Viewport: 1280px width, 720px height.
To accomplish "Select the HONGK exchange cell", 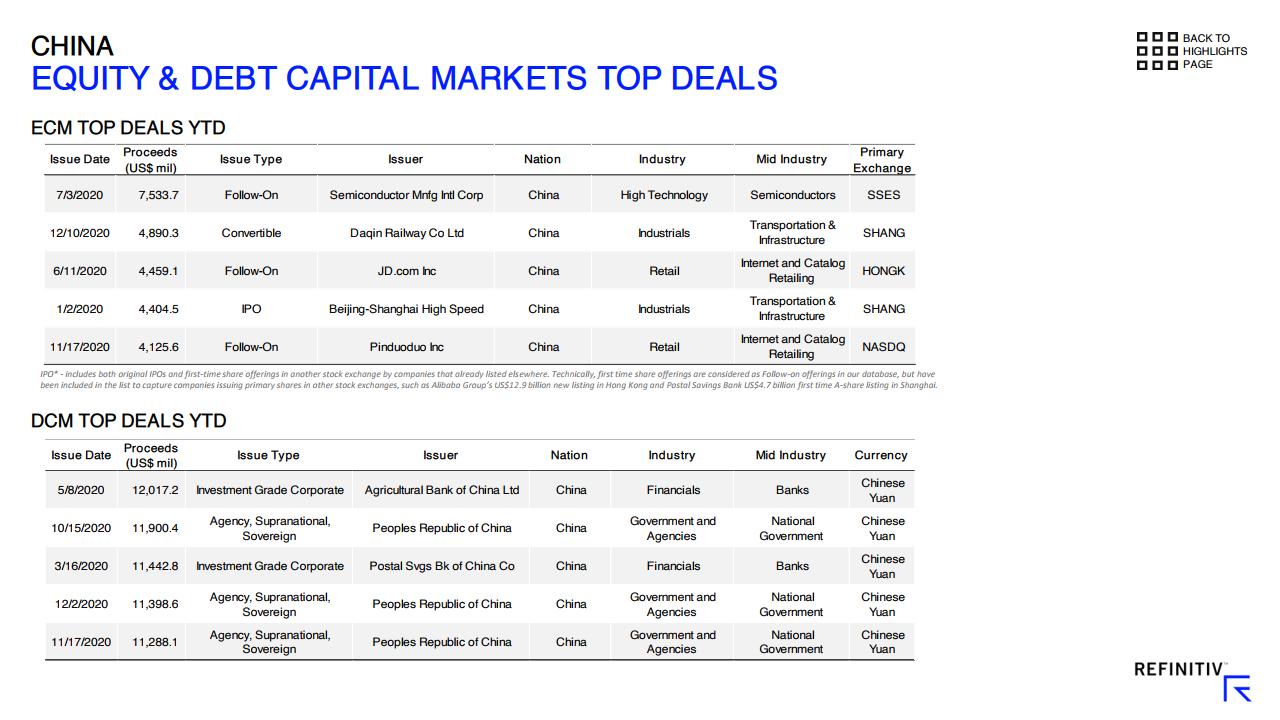I will pos(884,271).
